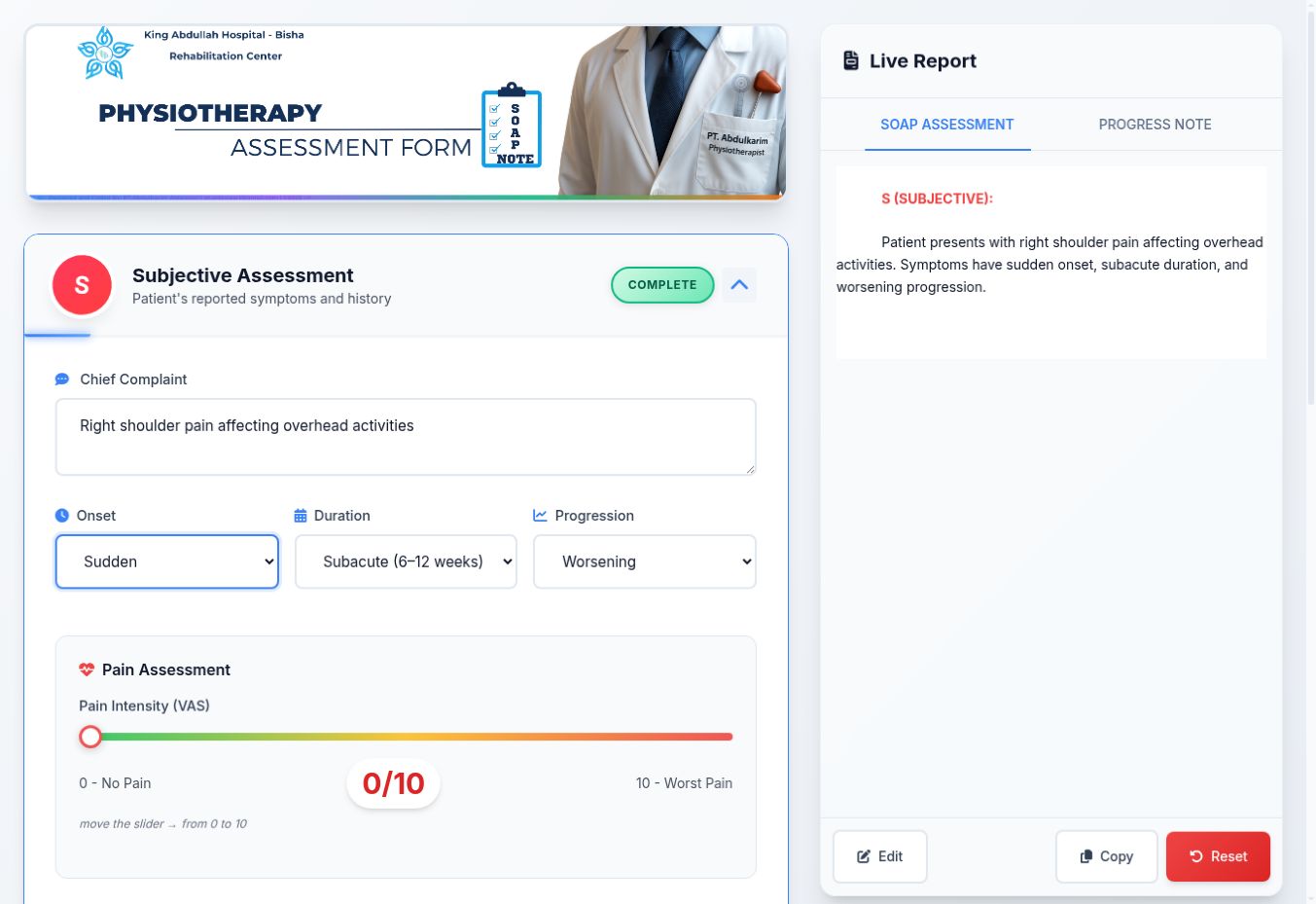Click the Pain Intensity VAS slider handle
Image resolution: width=1316 pixels, height=904 pixels.
coord(90,737)
